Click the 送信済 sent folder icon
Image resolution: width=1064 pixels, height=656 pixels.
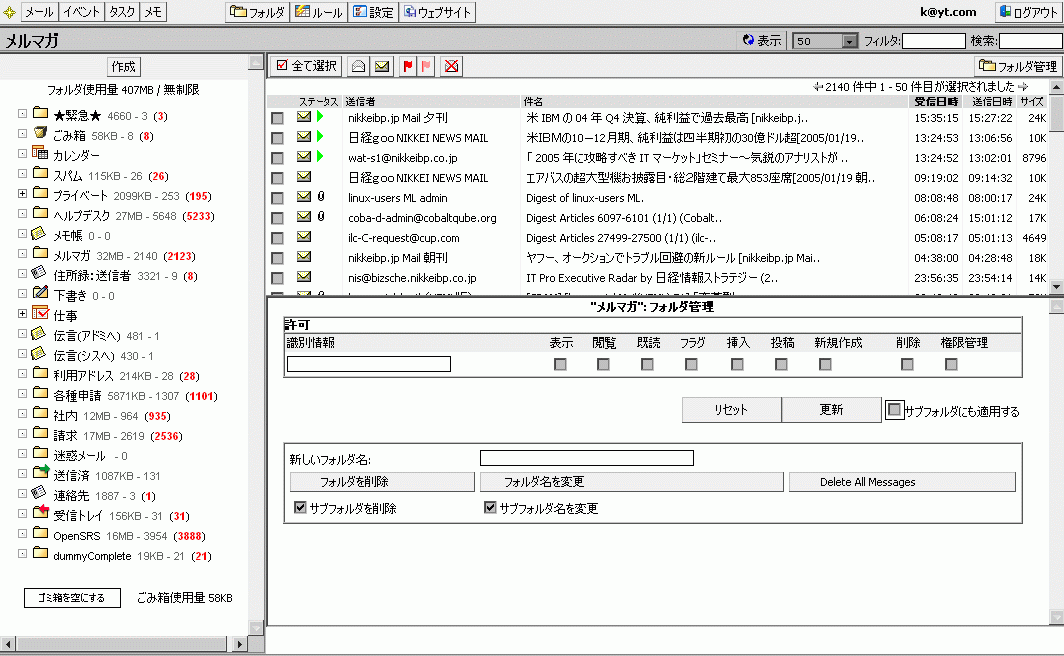[x=40, y=474]
